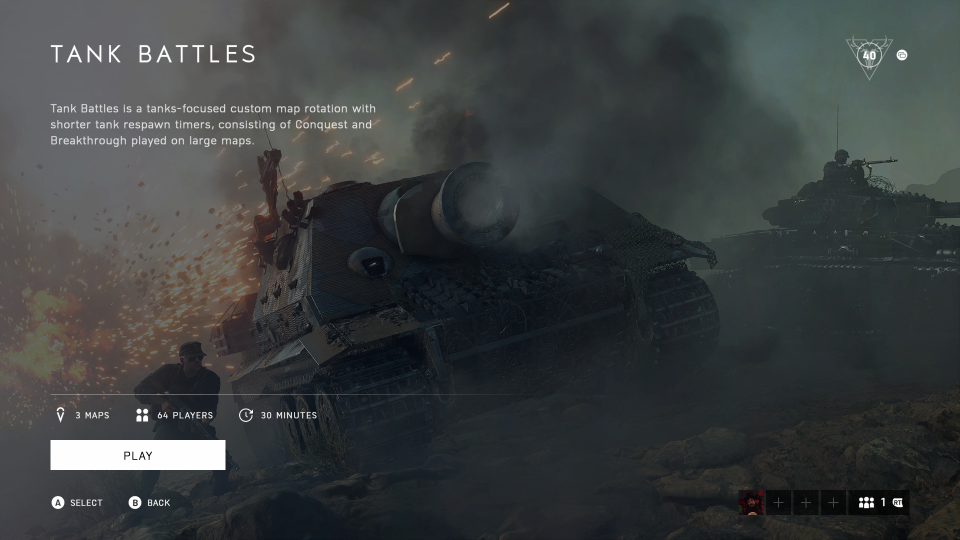Click the Select label
Viewport: 960px width, 540px height.
pos(86,503)
